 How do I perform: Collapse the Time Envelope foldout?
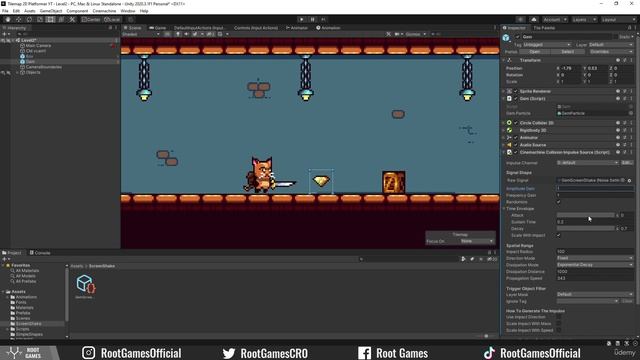(x=504, y=209)
